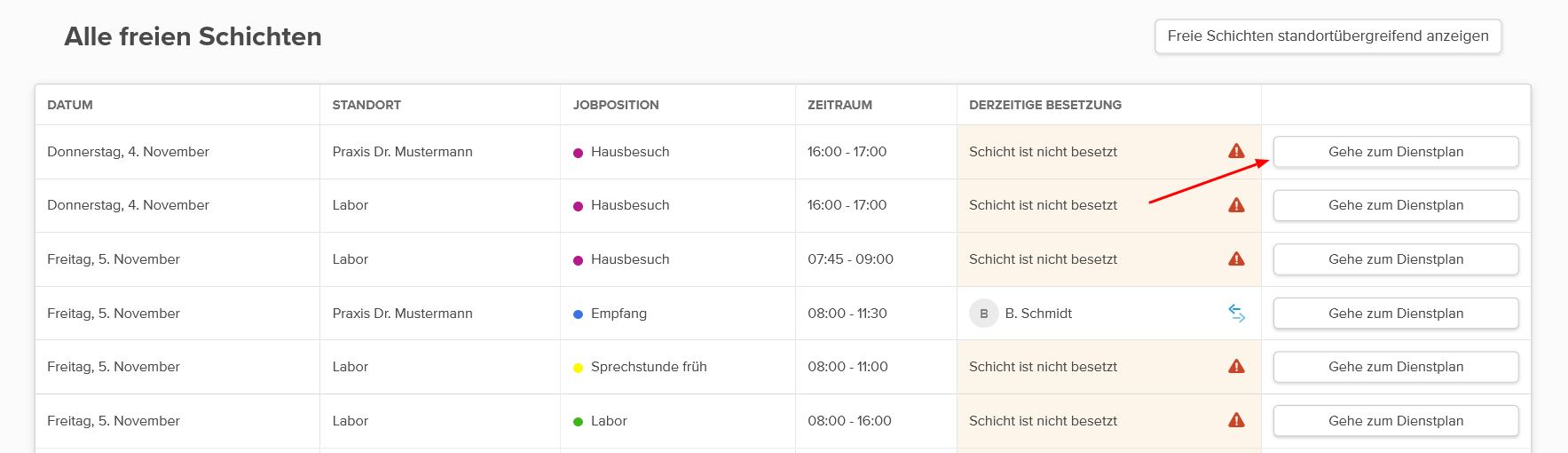Open Dienstplan for Thursday Labor Hausbesuch shift
The height and width of the screenshot is (453, 1568).
pos(1395,205)
